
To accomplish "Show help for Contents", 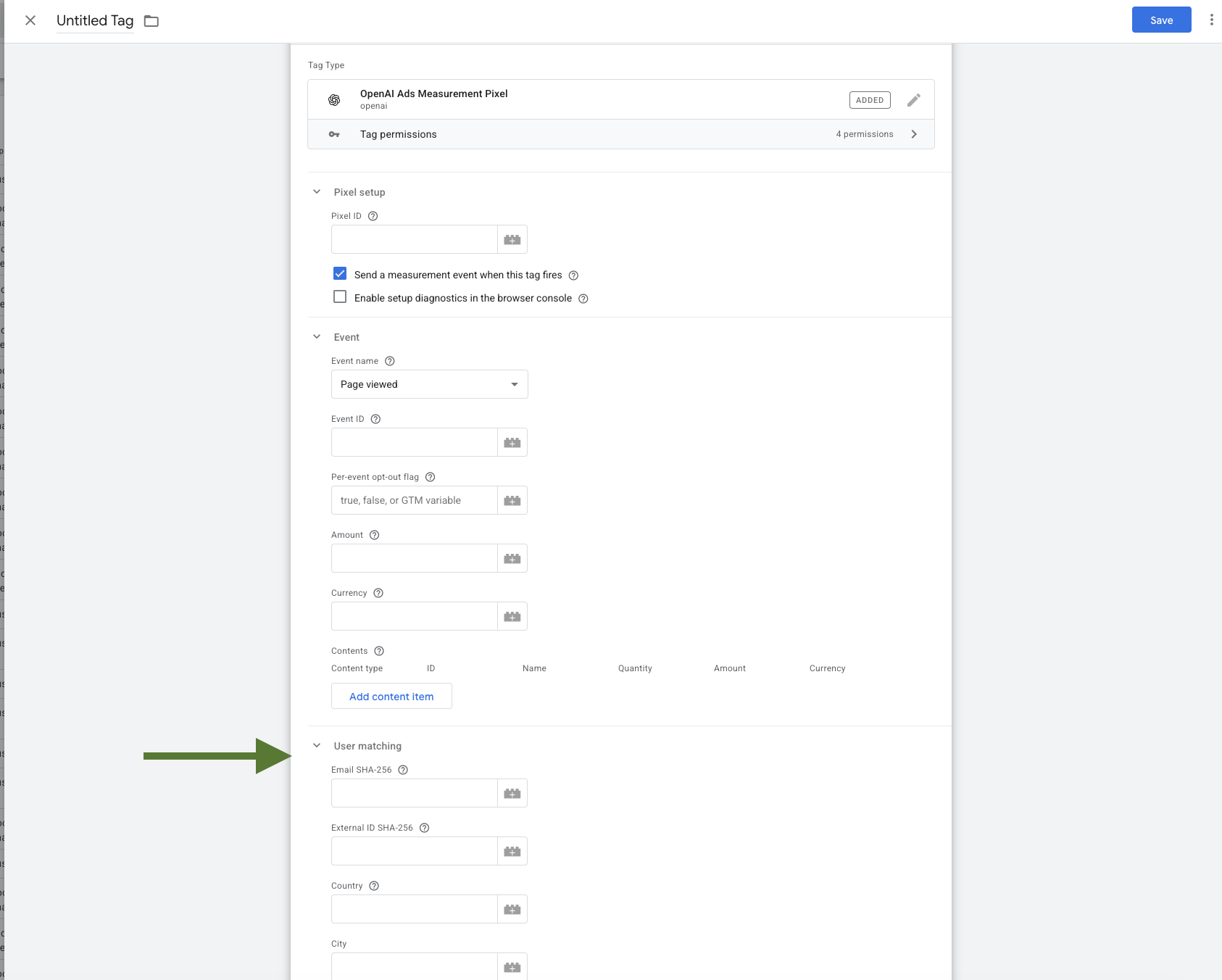I will [x=379, y=651].
